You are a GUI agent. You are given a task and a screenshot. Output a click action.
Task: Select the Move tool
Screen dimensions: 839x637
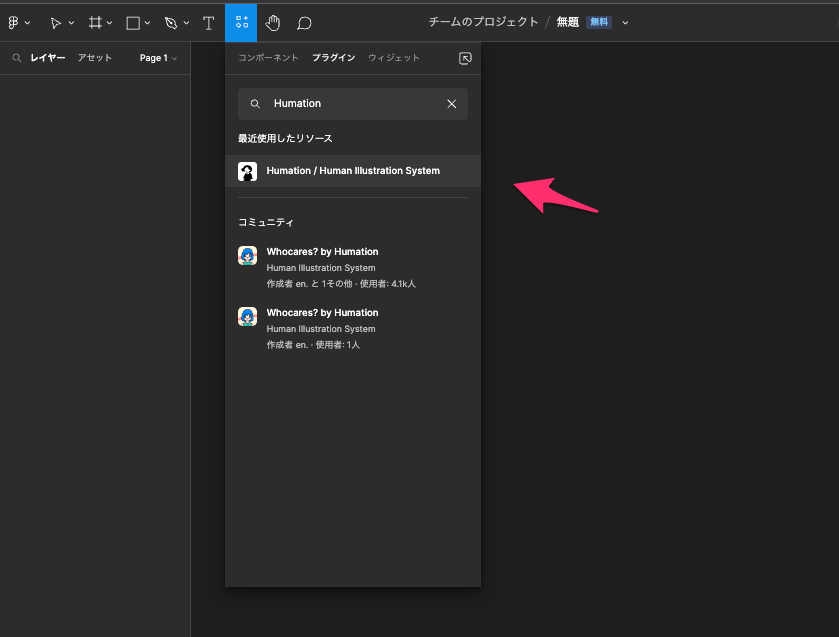click(56, 22)
